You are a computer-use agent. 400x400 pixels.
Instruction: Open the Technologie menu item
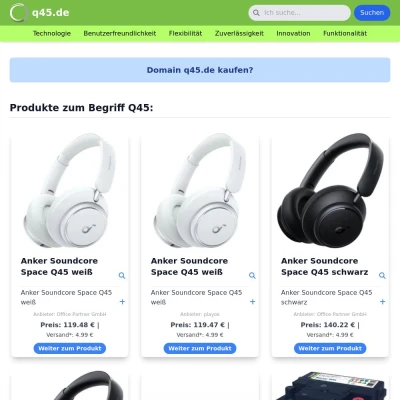(52, 33)
